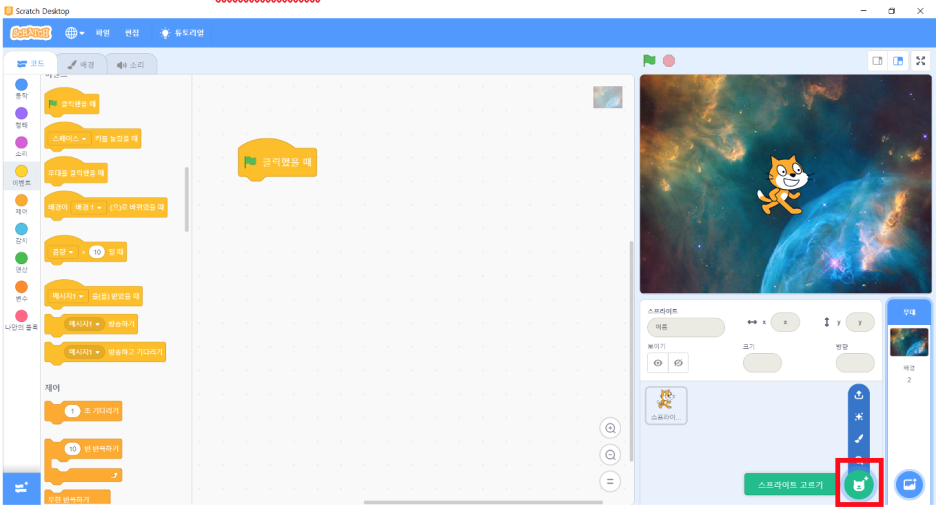
Task: Select the cat sprite thumbnail in list
Action: [666, 405]
